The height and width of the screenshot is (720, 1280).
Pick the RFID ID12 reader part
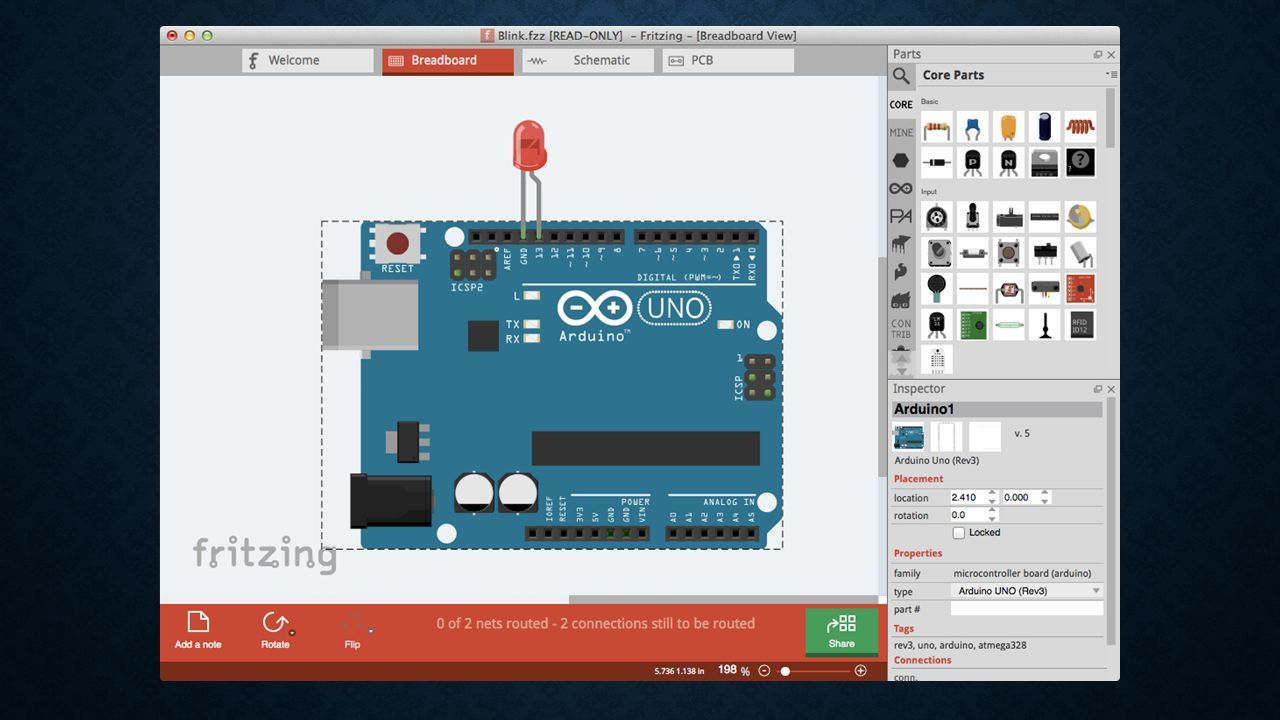click(x=1081, y=324)
